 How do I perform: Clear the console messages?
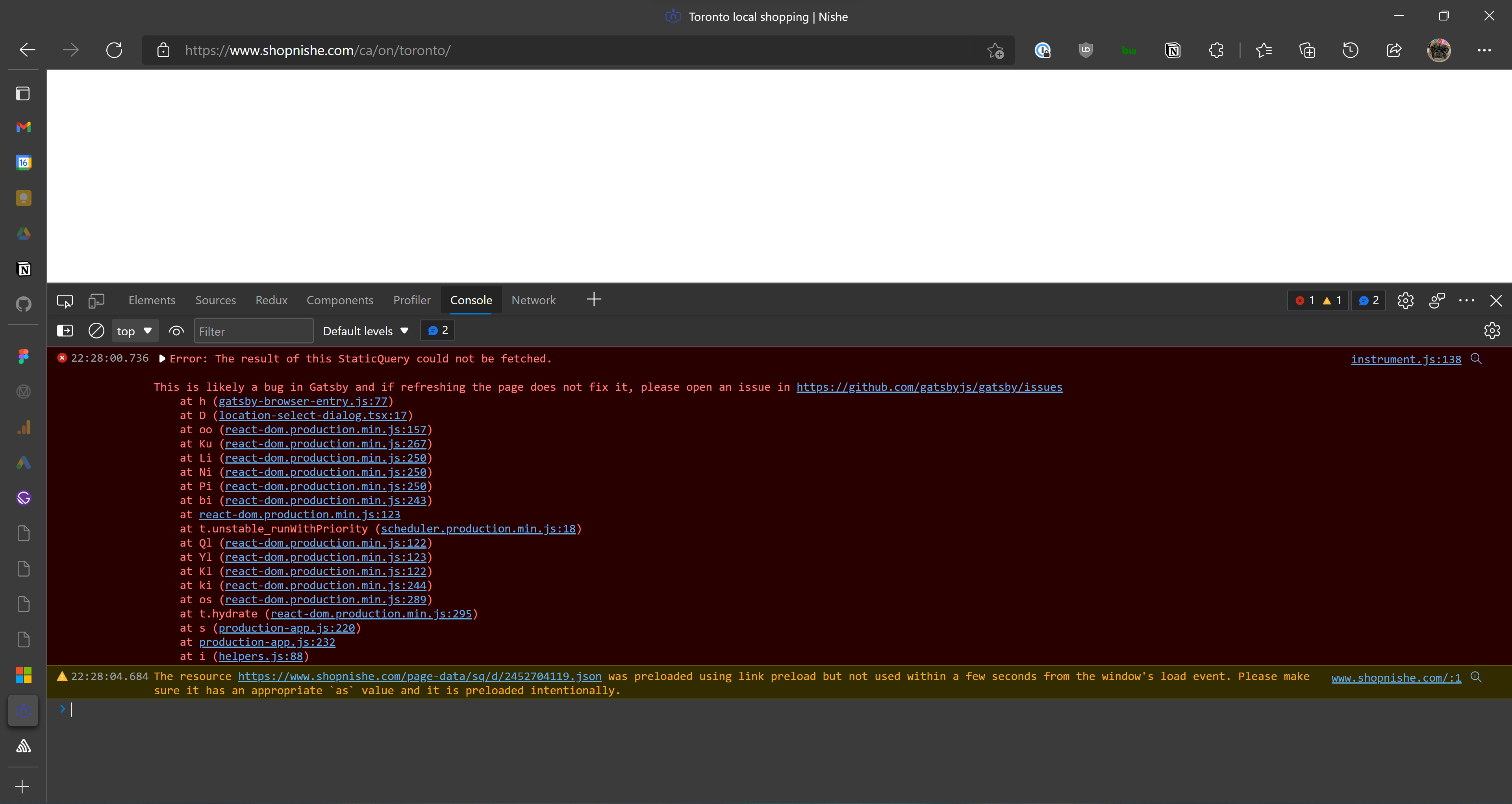point(96,330)
